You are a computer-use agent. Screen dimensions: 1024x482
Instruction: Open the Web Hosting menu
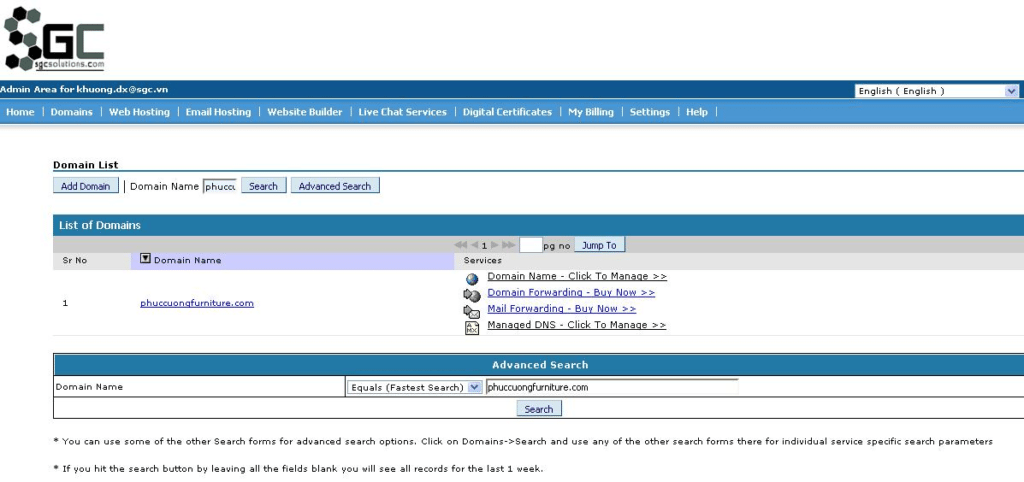[x=139, y=112]
